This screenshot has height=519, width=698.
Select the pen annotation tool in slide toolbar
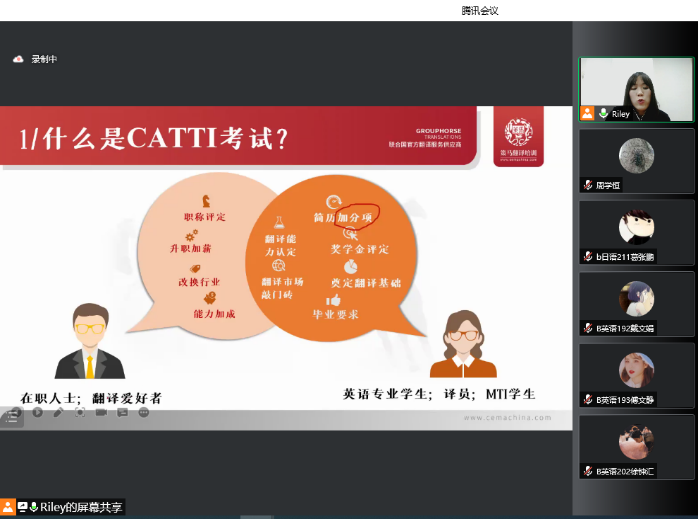tap(58, 412)
